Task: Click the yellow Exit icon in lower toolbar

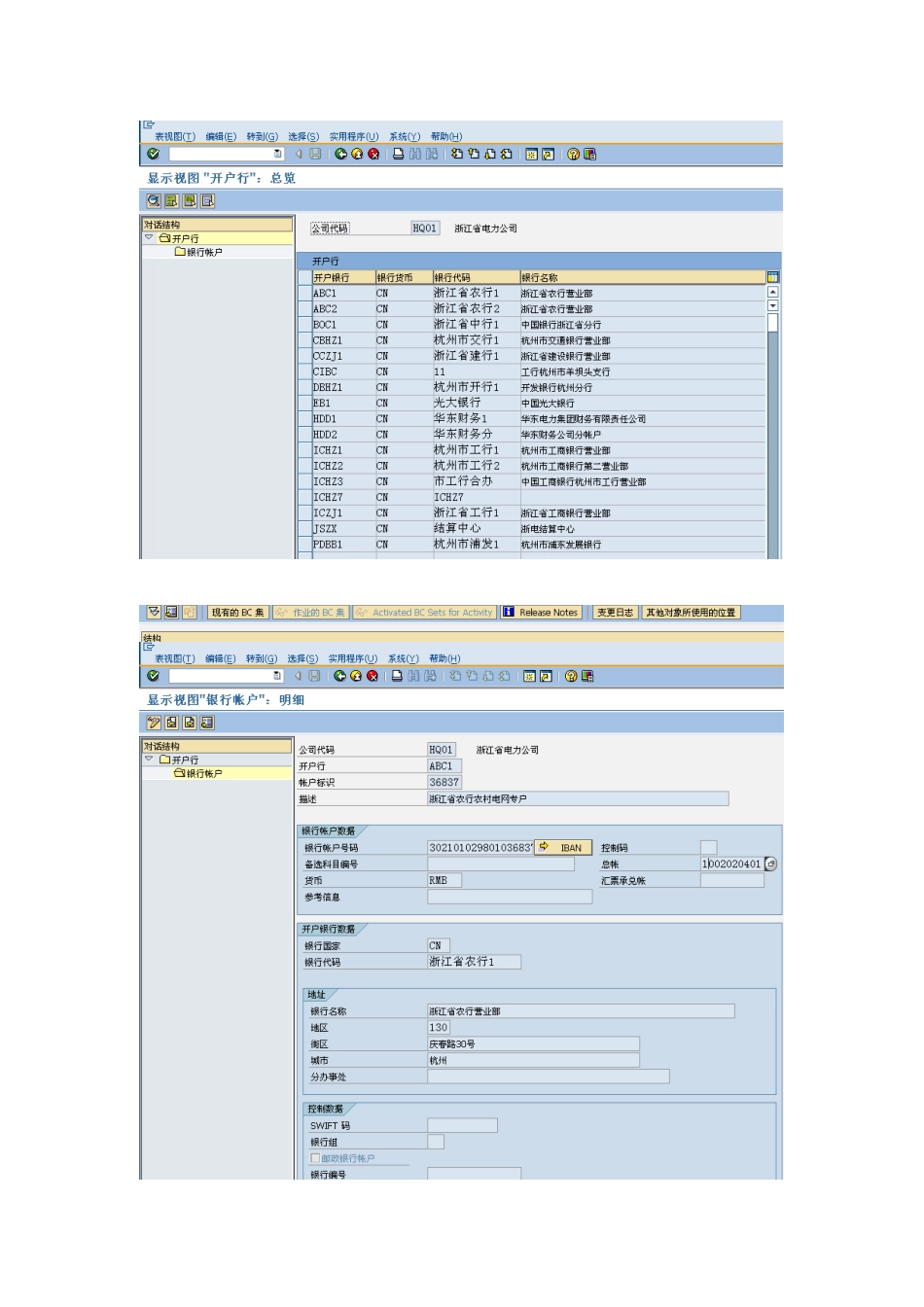Action: (x=356, y=676)
